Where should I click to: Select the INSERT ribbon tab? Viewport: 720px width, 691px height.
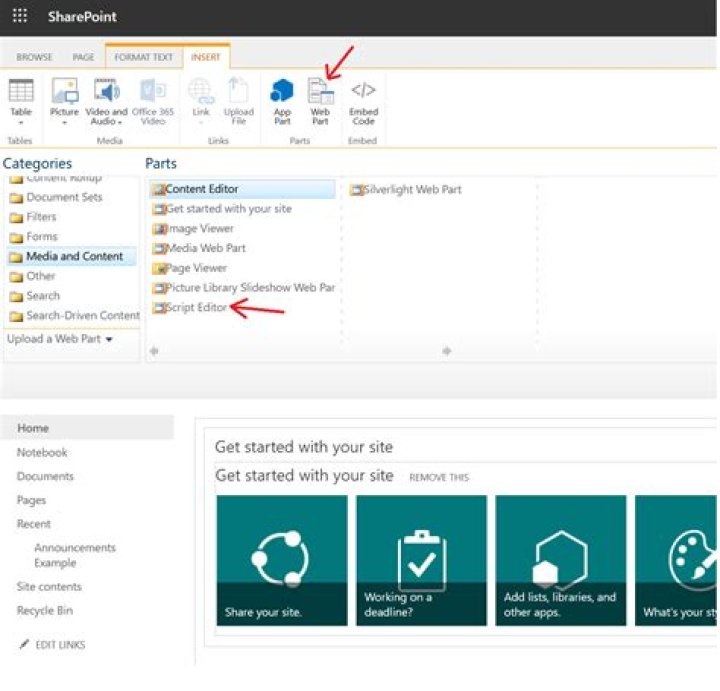206,57
